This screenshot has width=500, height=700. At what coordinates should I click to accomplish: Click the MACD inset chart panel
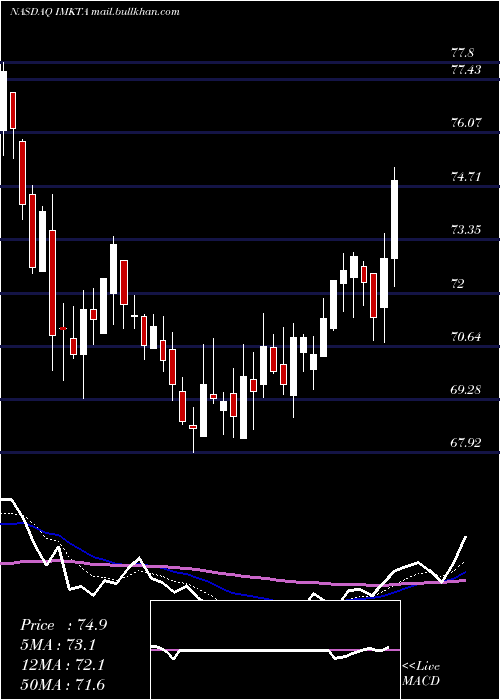click(x=275, y=650)
